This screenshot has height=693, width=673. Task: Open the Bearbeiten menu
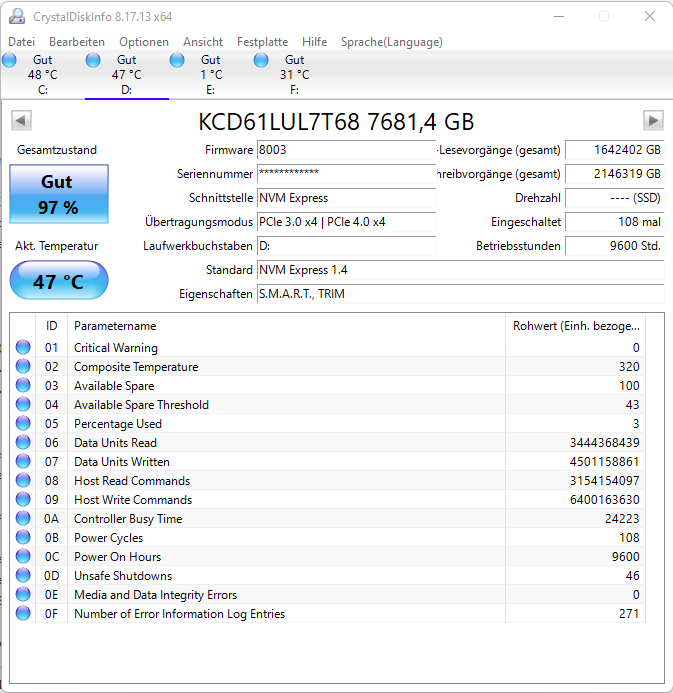point(77,42)
